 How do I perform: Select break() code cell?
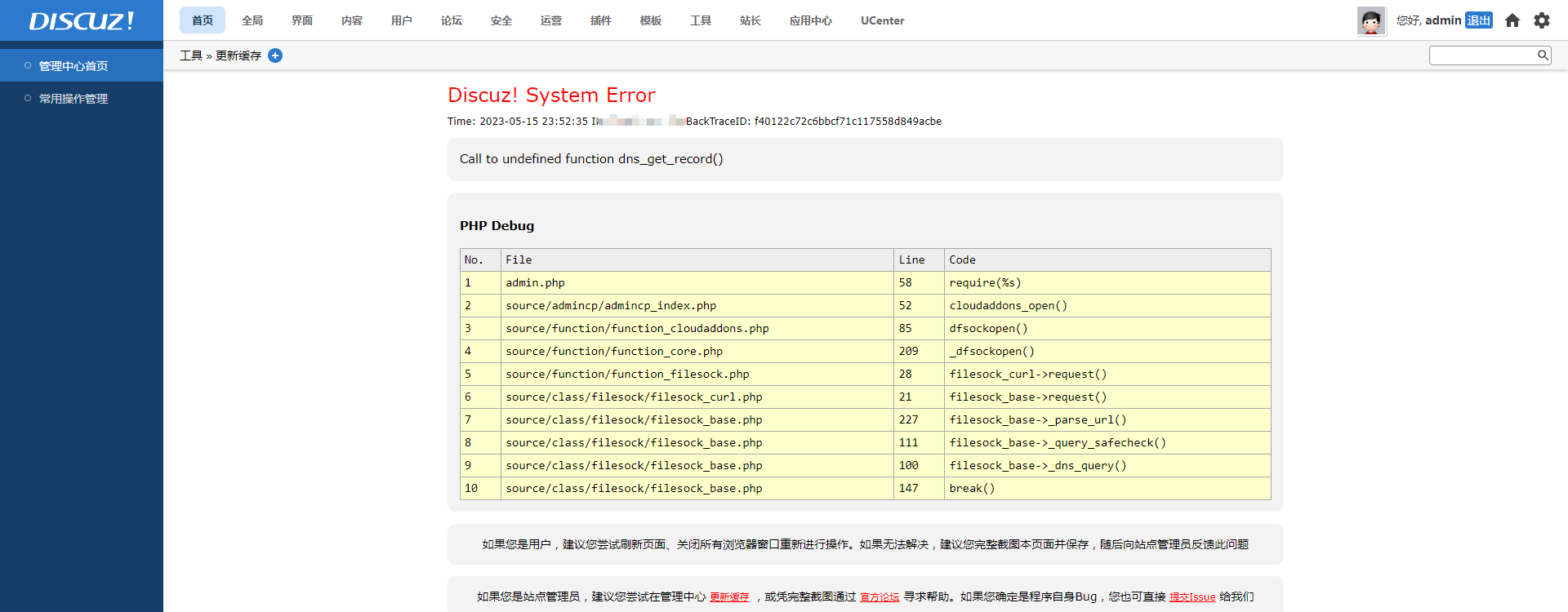1107,488
